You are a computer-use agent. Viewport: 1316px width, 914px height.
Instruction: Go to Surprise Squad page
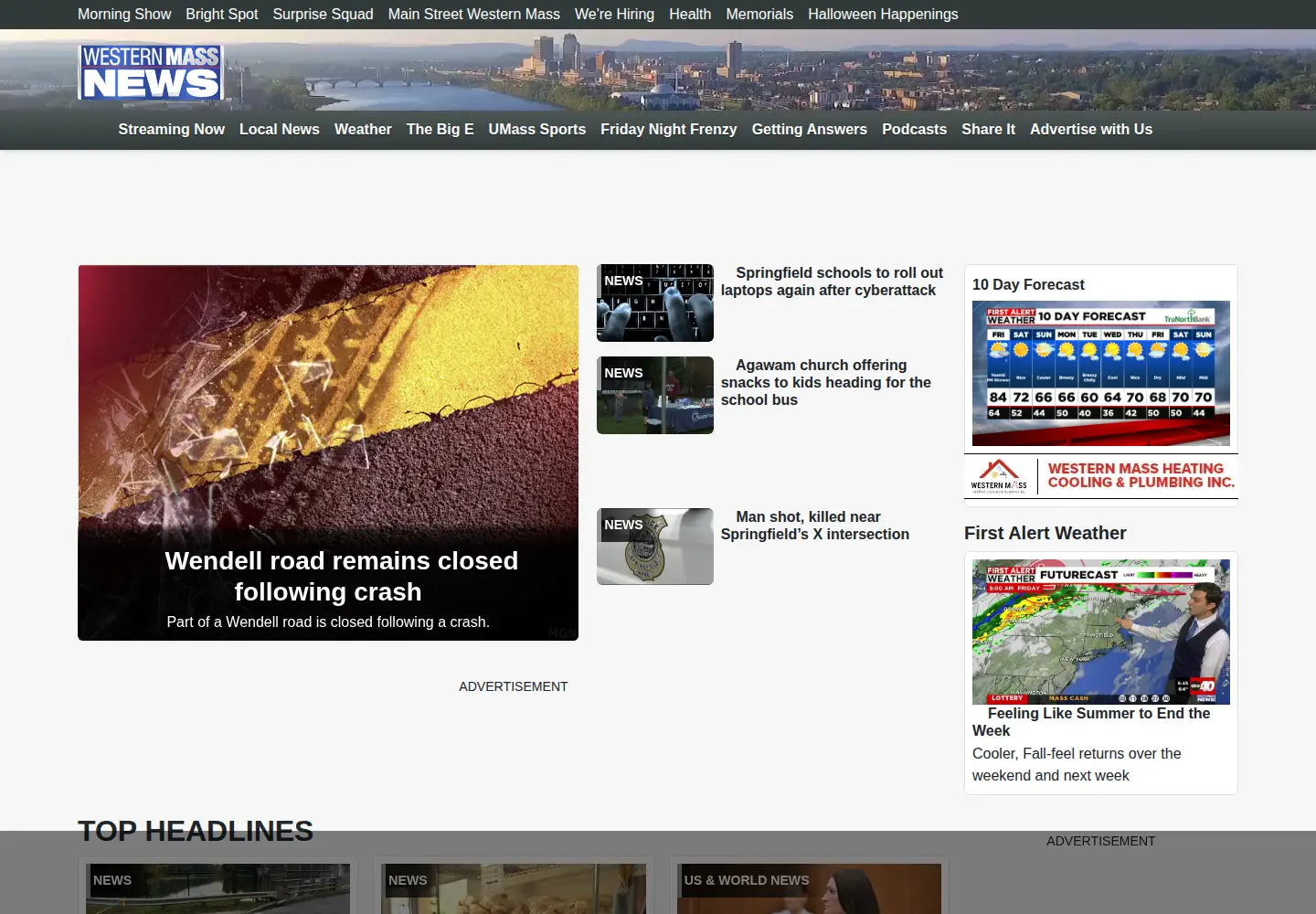pyautogui.click(x=323, y=15)
